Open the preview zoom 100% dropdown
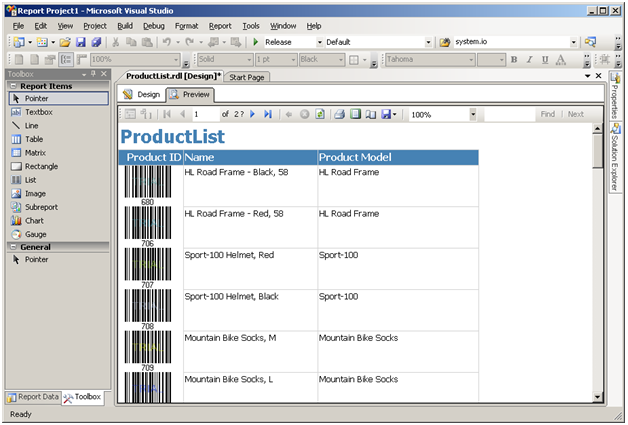 473,115
